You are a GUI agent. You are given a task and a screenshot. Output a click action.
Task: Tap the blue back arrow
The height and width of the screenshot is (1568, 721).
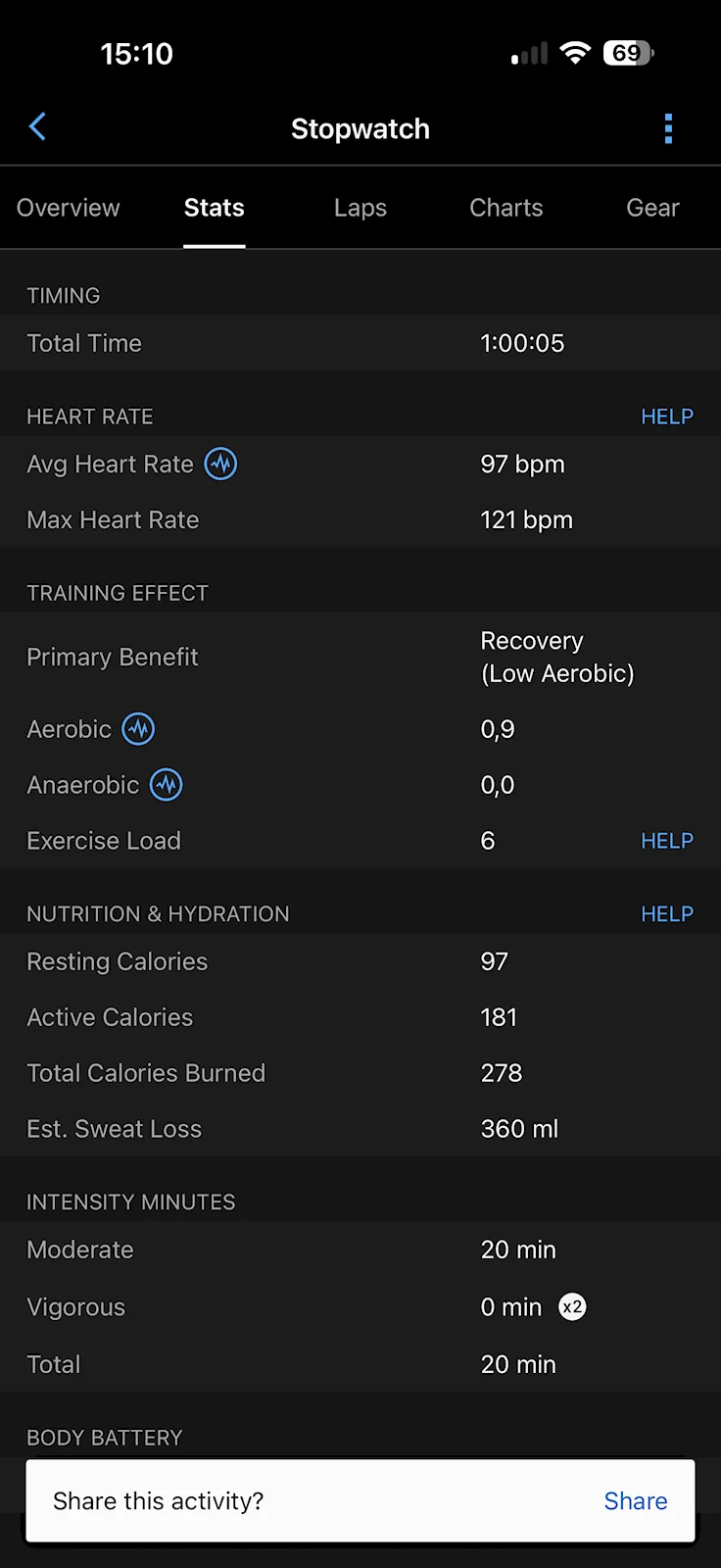coord(37,126)
